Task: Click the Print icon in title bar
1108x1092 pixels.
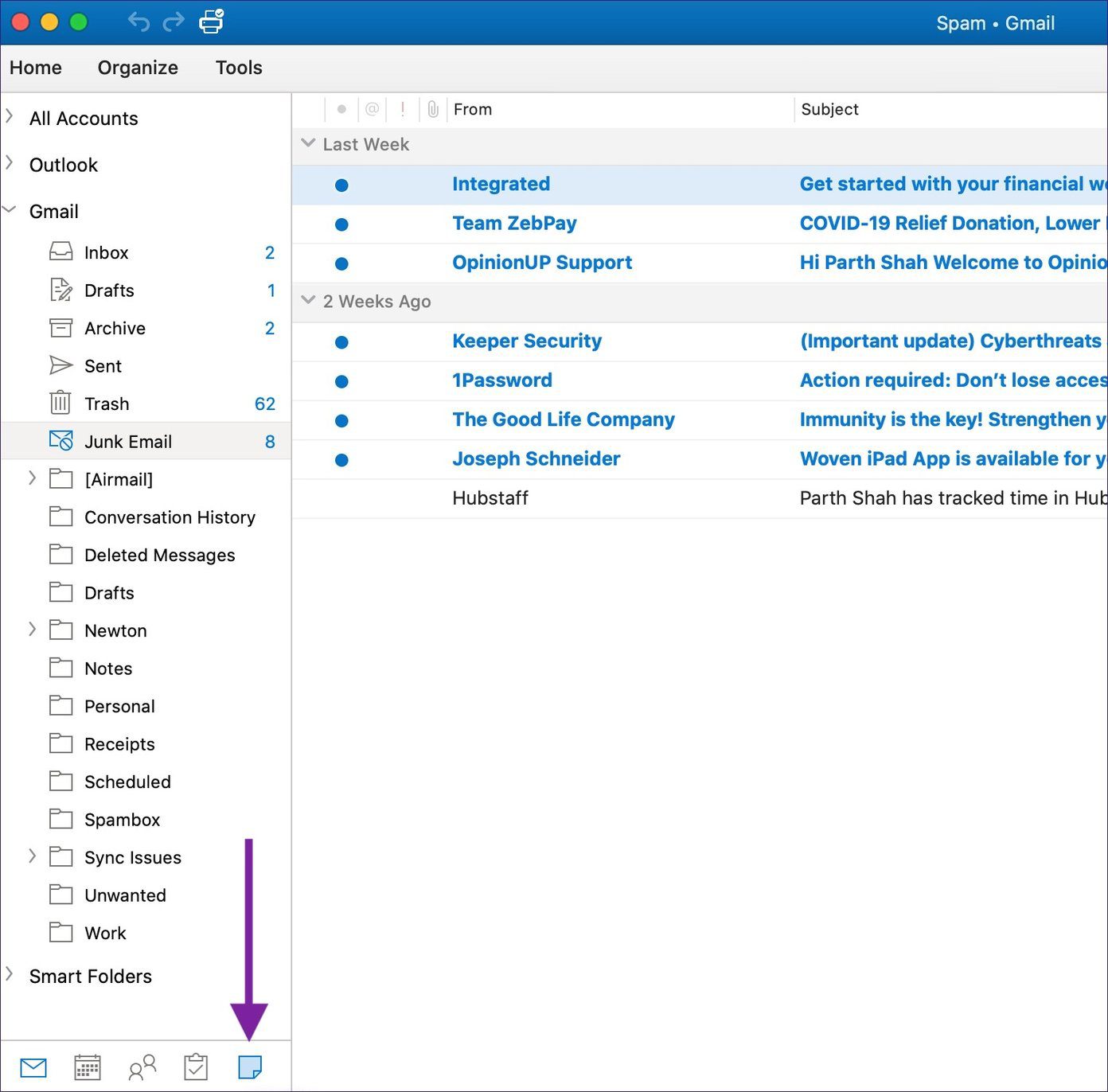Action: pyautogui.click(x=212, y=21)
